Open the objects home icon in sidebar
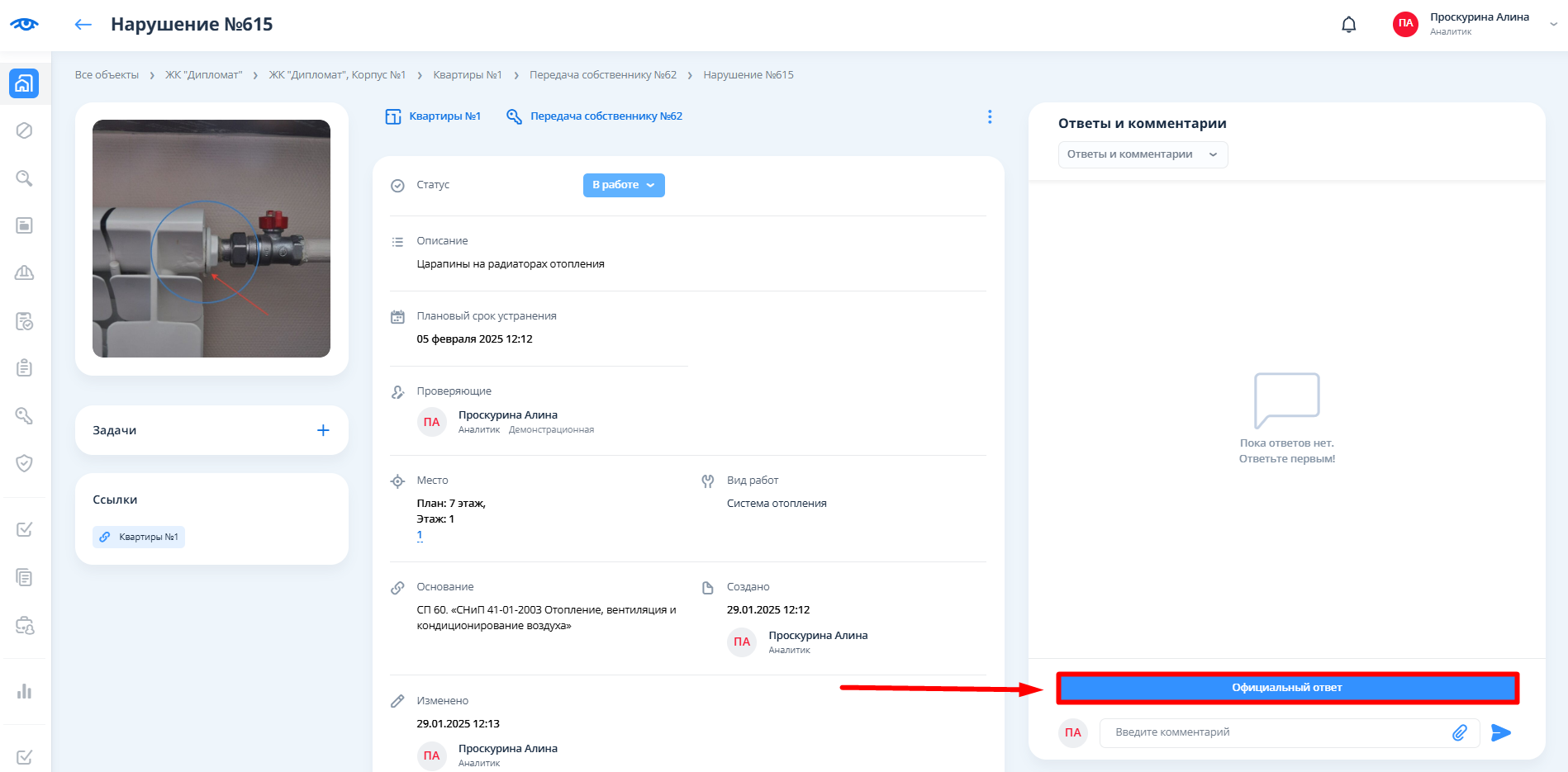 pyautogui.click(x=24, y=83)
